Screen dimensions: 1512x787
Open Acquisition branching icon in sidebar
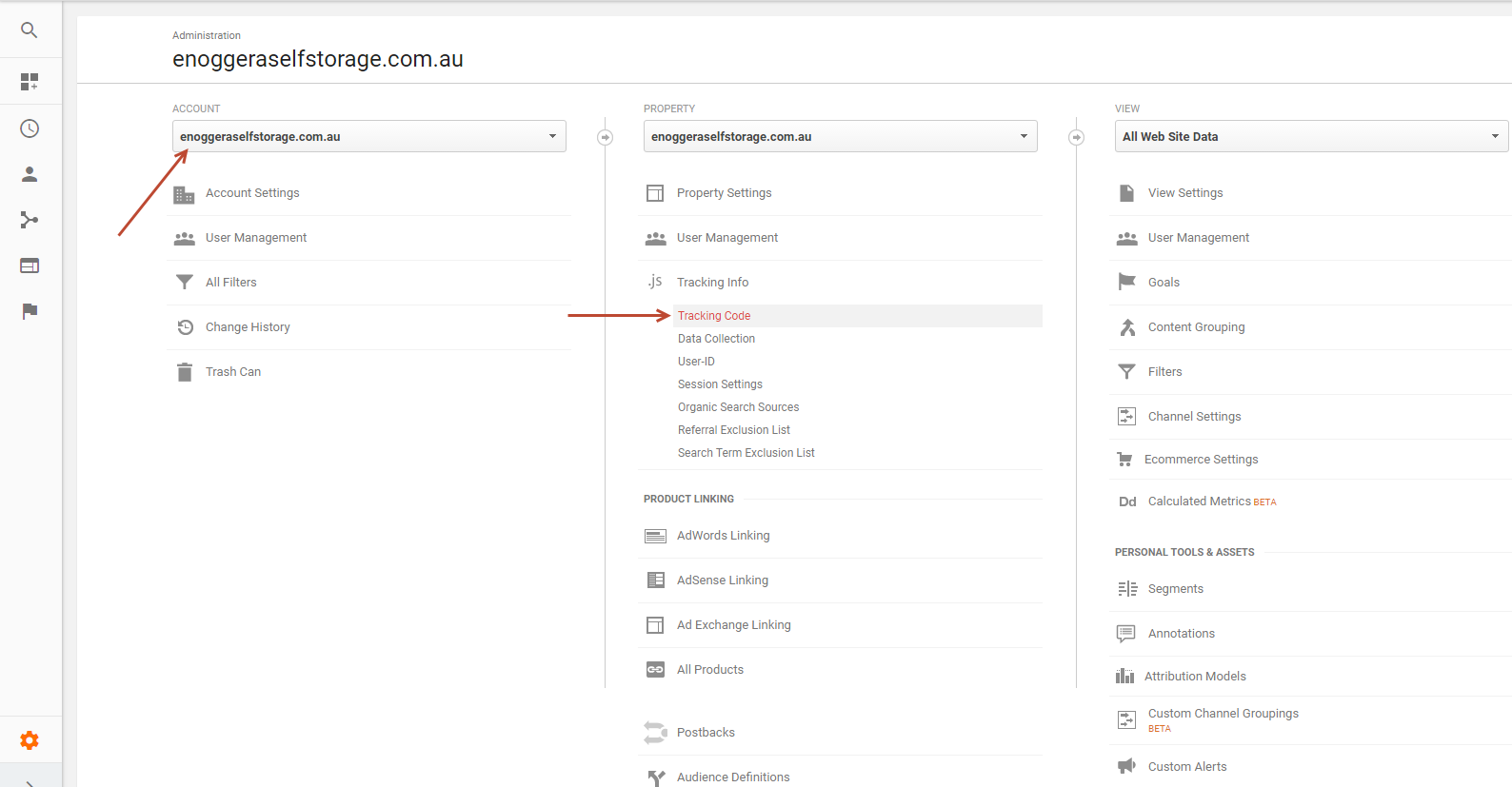point(30,220)
